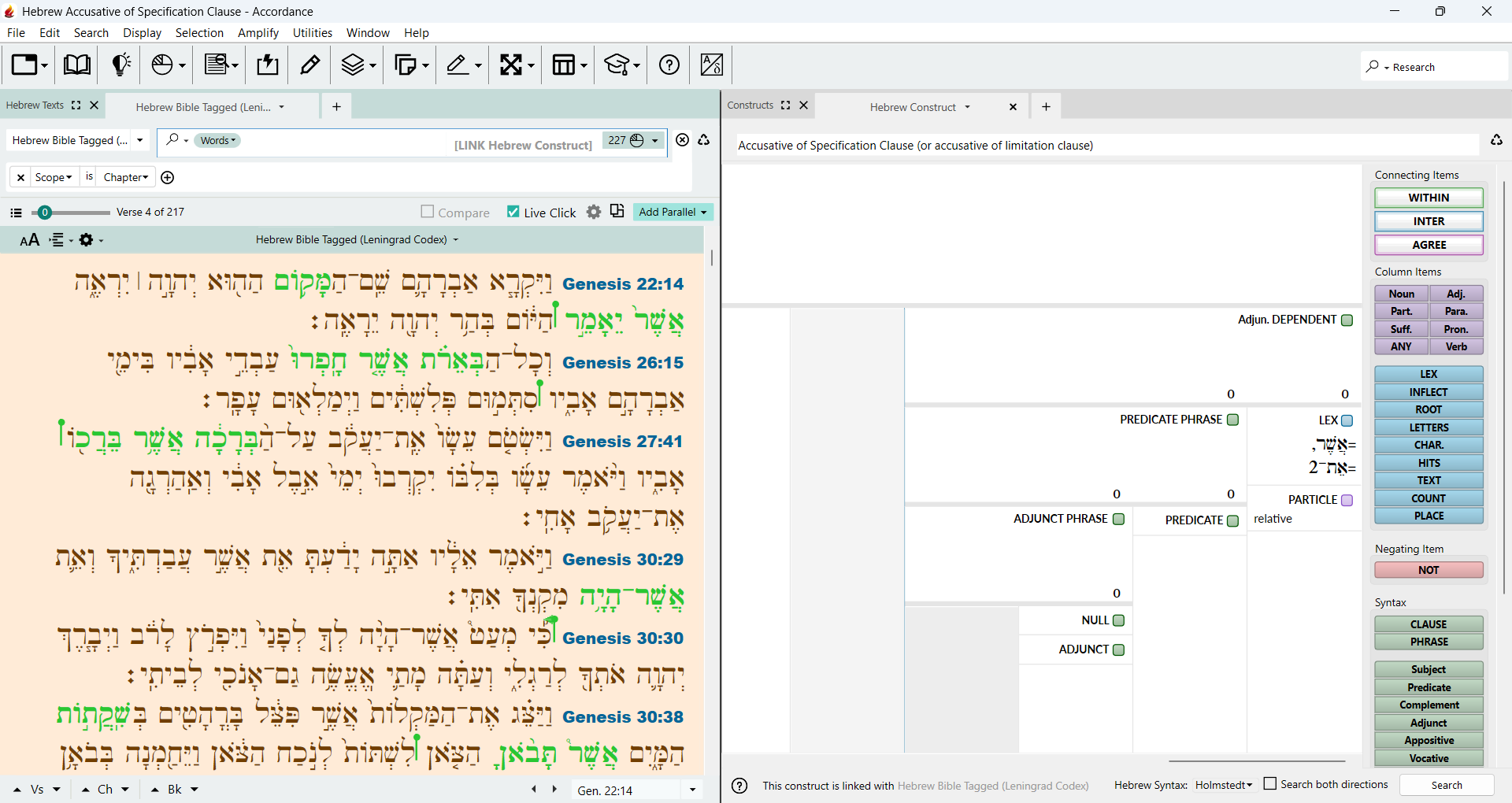Check Search both directions box
This screenshot has width=1512, height=803.
click(1269, 783)
